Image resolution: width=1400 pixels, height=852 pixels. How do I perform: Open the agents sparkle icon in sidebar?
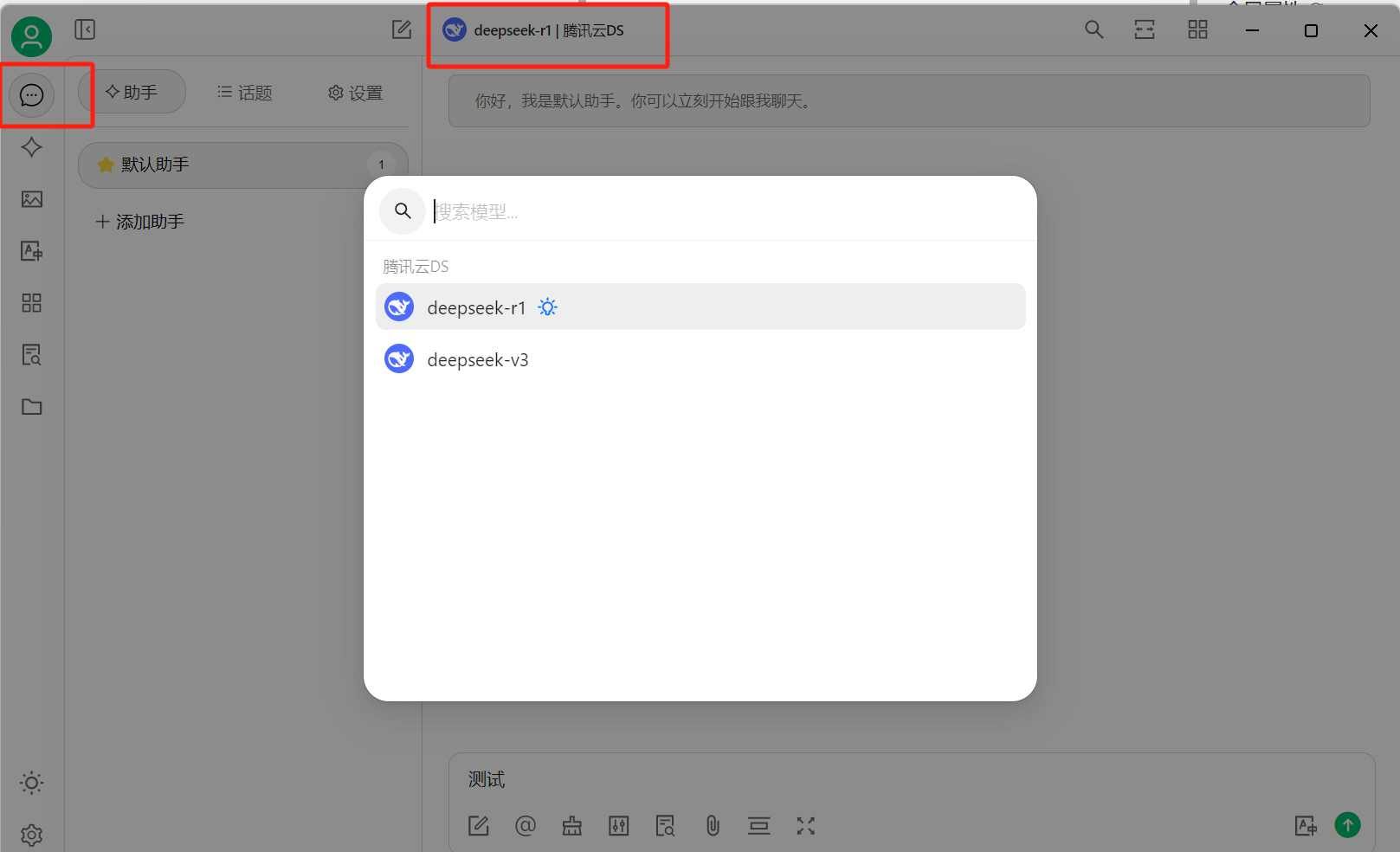point(32,147)
